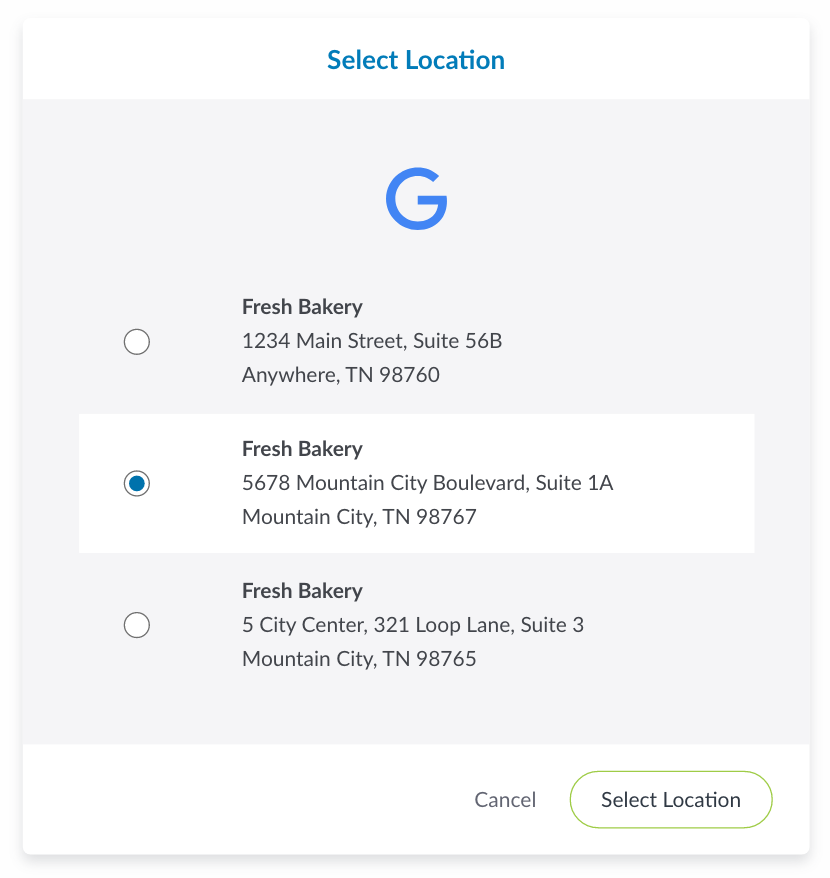Click the 5 City Center, 321 Loop Lane address
This screenshot has height=878, width=830.
(413, 625)
